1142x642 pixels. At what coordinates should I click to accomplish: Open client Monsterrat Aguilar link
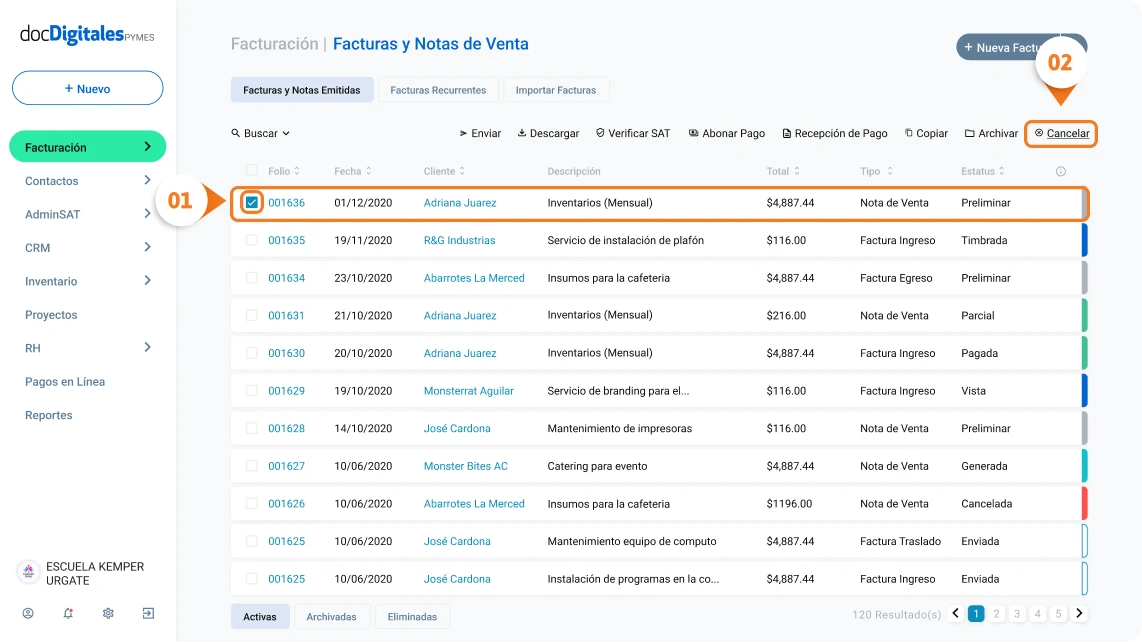pos(468,391)
